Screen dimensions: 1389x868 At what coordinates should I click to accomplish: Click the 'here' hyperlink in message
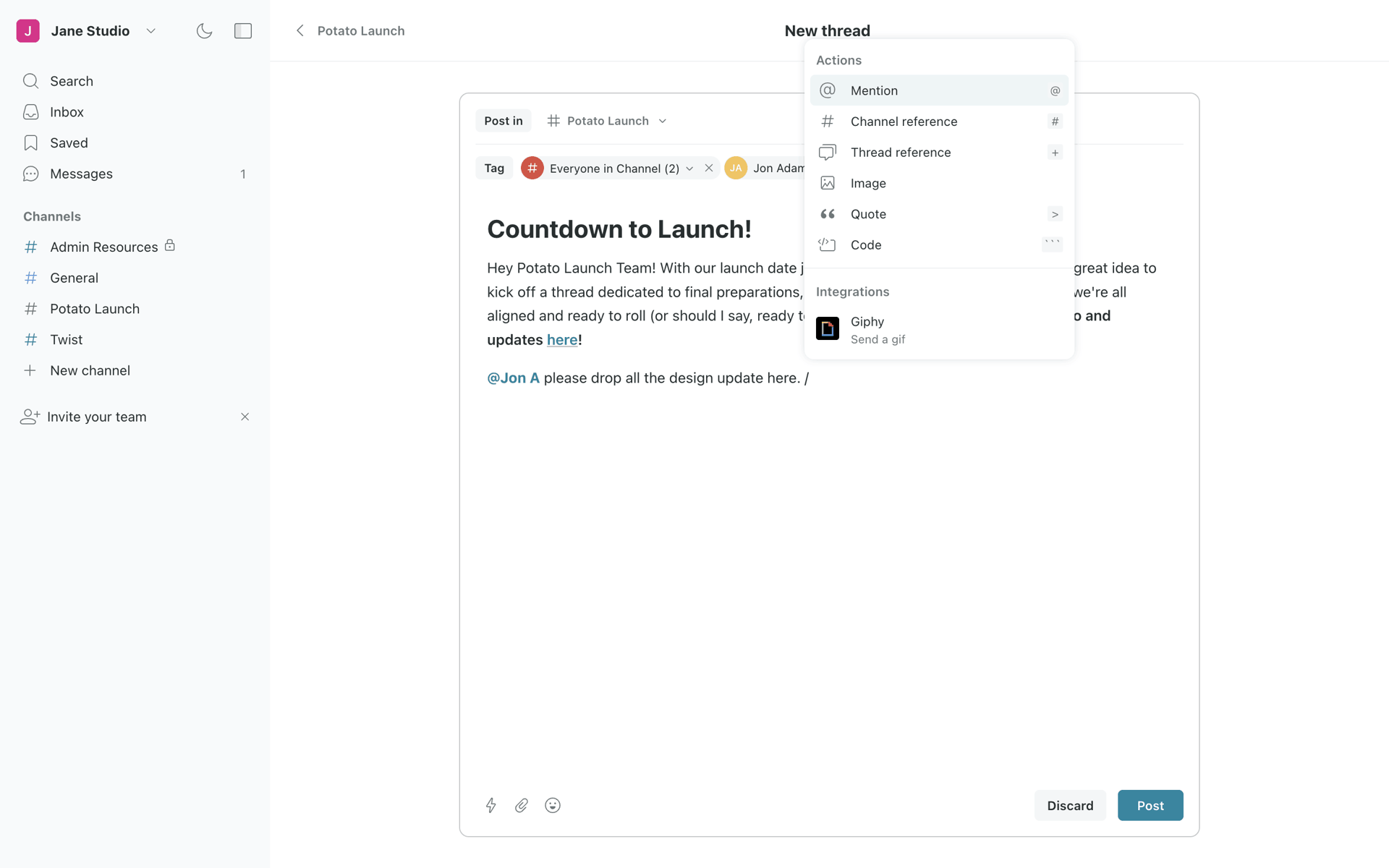coord(562,340)
